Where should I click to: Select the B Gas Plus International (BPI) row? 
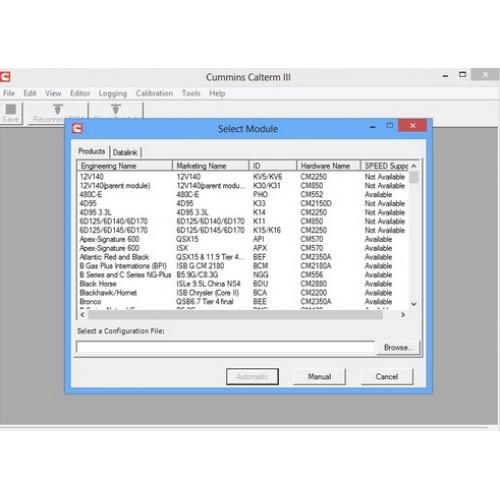(x=242, y=266)
